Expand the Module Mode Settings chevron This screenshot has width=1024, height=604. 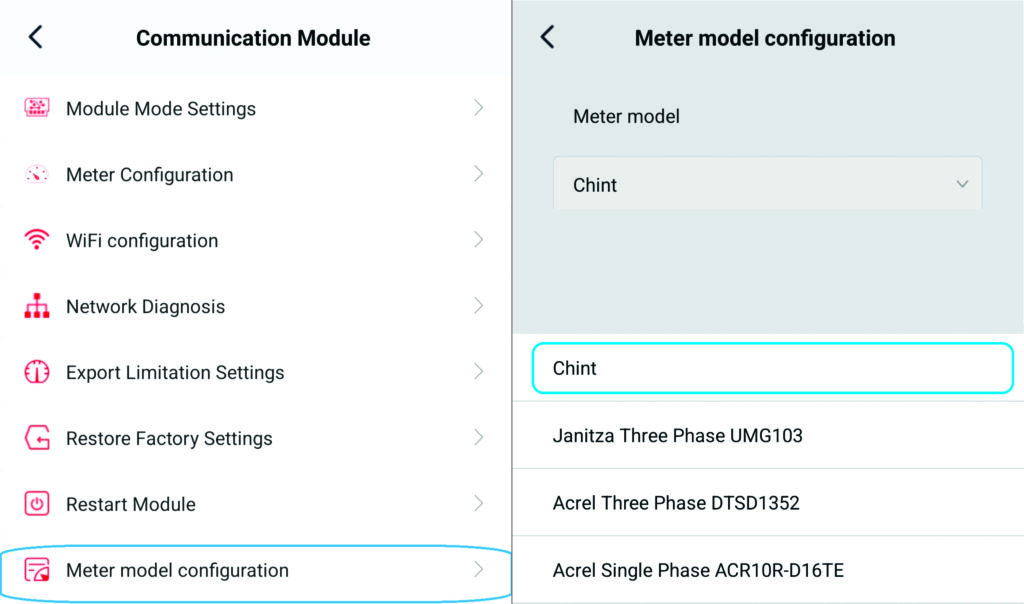click(x=479, y=108)
